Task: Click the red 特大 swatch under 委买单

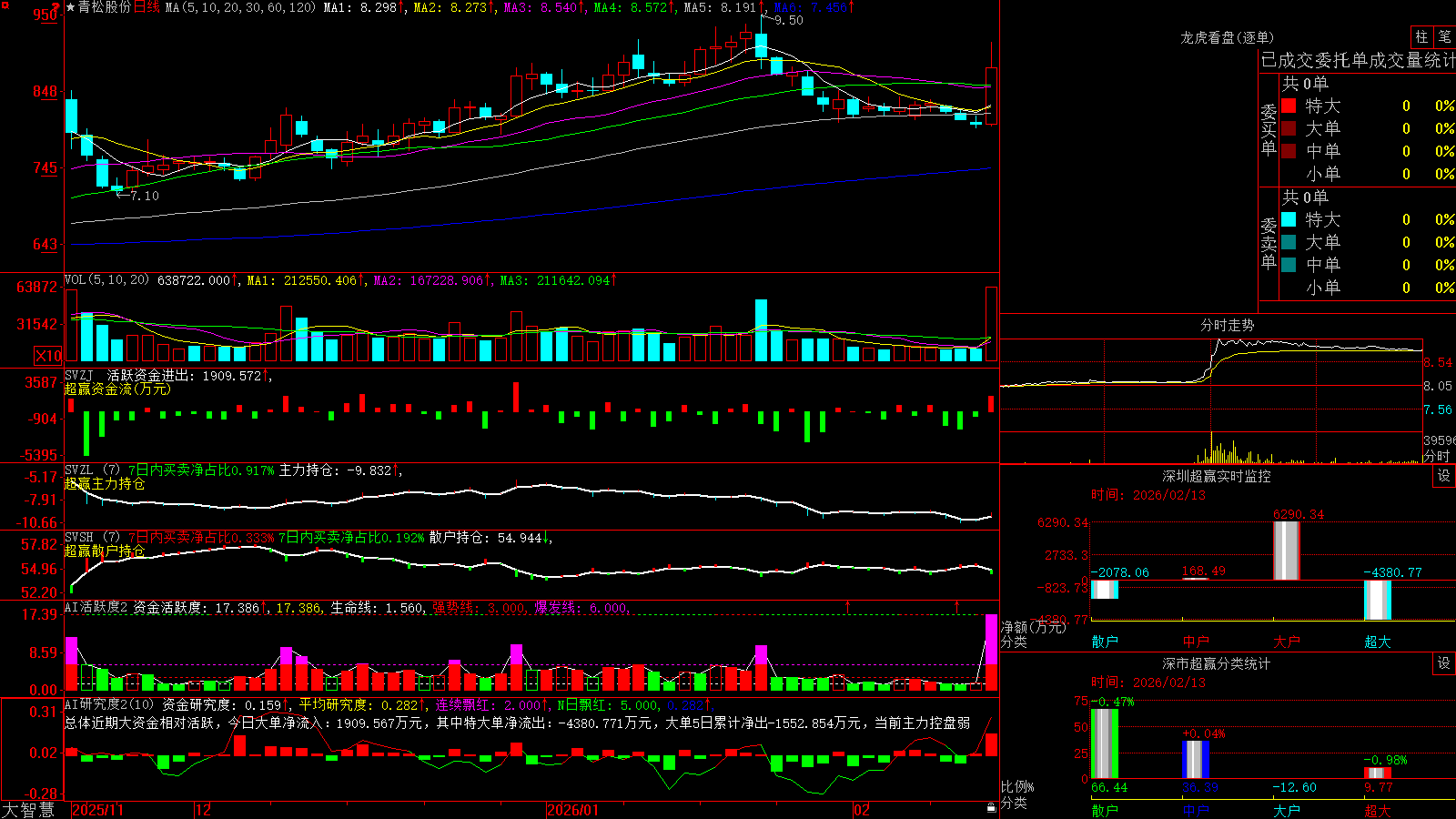Action: coord(1289,106)
